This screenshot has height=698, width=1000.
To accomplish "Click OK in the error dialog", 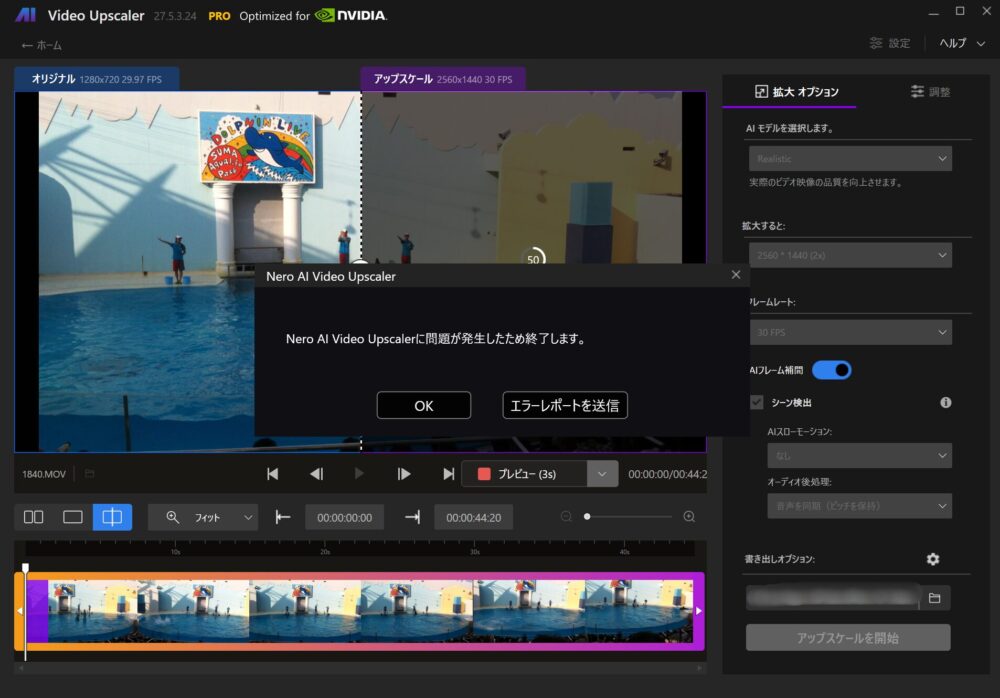I will [x=423, y=405].
